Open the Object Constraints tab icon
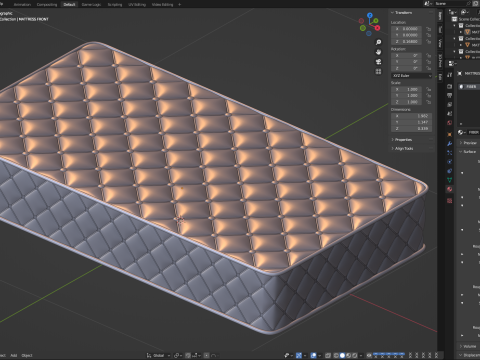 point(450,171)
